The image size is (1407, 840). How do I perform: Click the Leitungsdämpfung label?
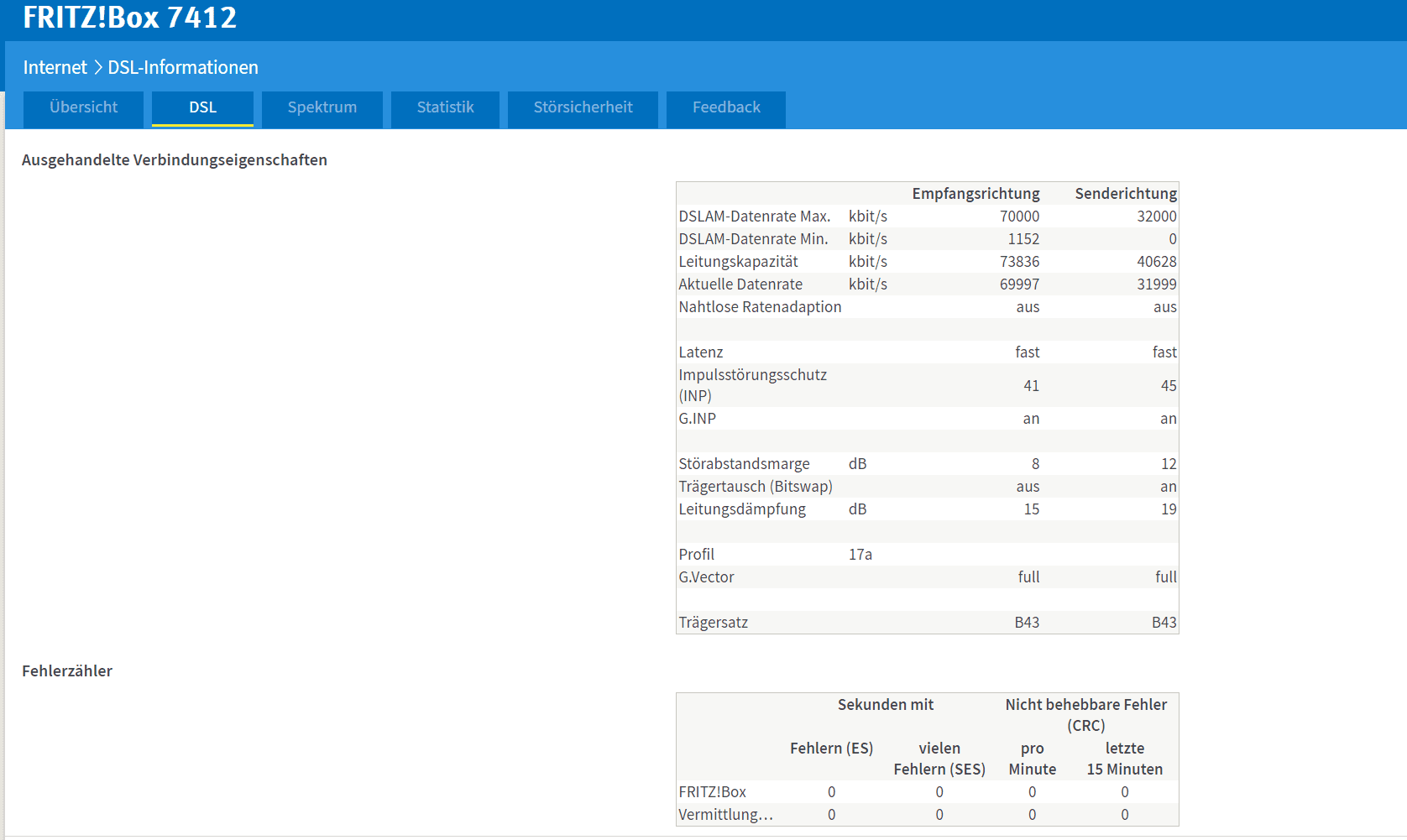pos(742,509)
